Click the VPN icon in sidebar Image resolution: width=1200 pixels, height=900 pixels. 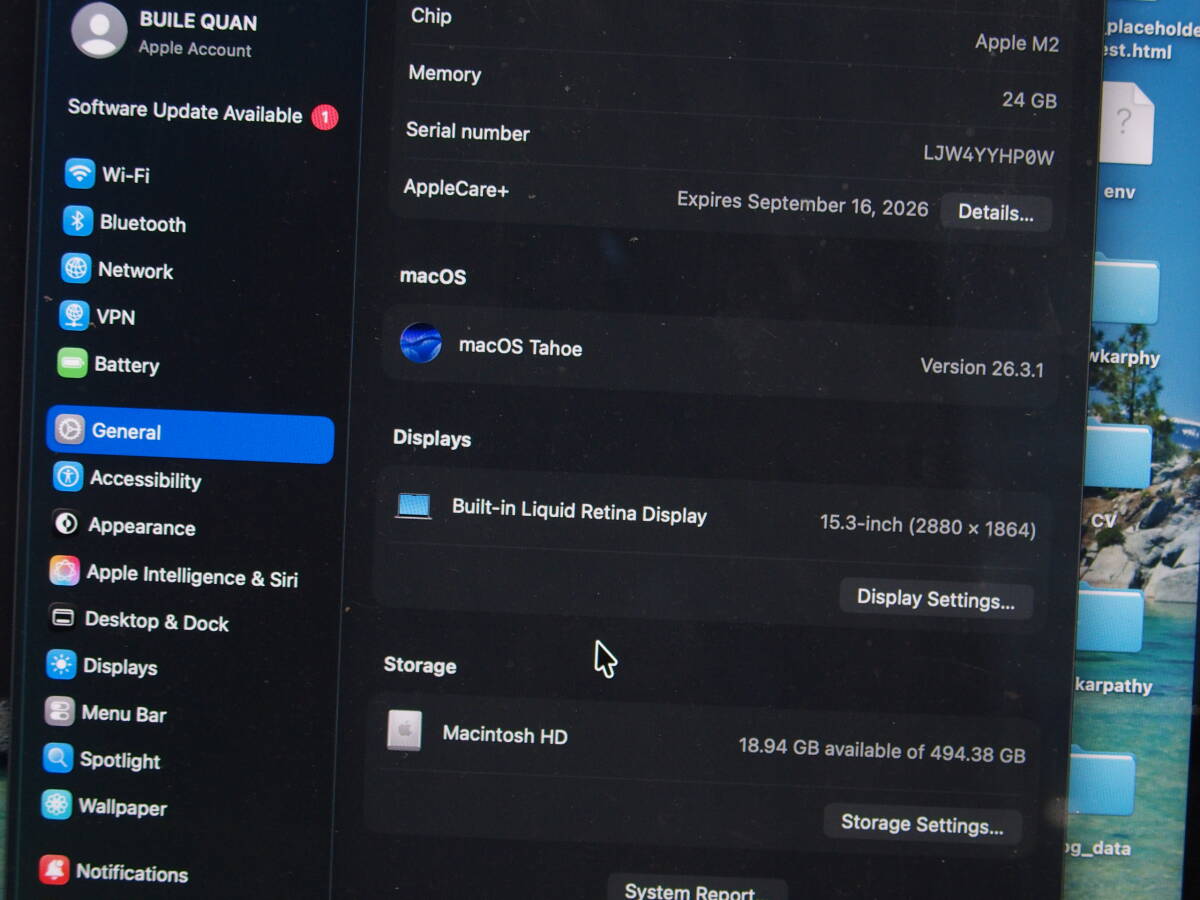point(74,315)
